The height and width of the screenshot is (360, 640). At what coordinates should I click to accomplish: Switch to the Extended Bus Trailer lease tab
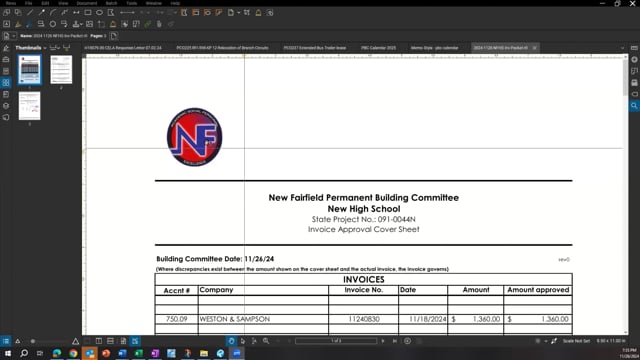(315, 48)
